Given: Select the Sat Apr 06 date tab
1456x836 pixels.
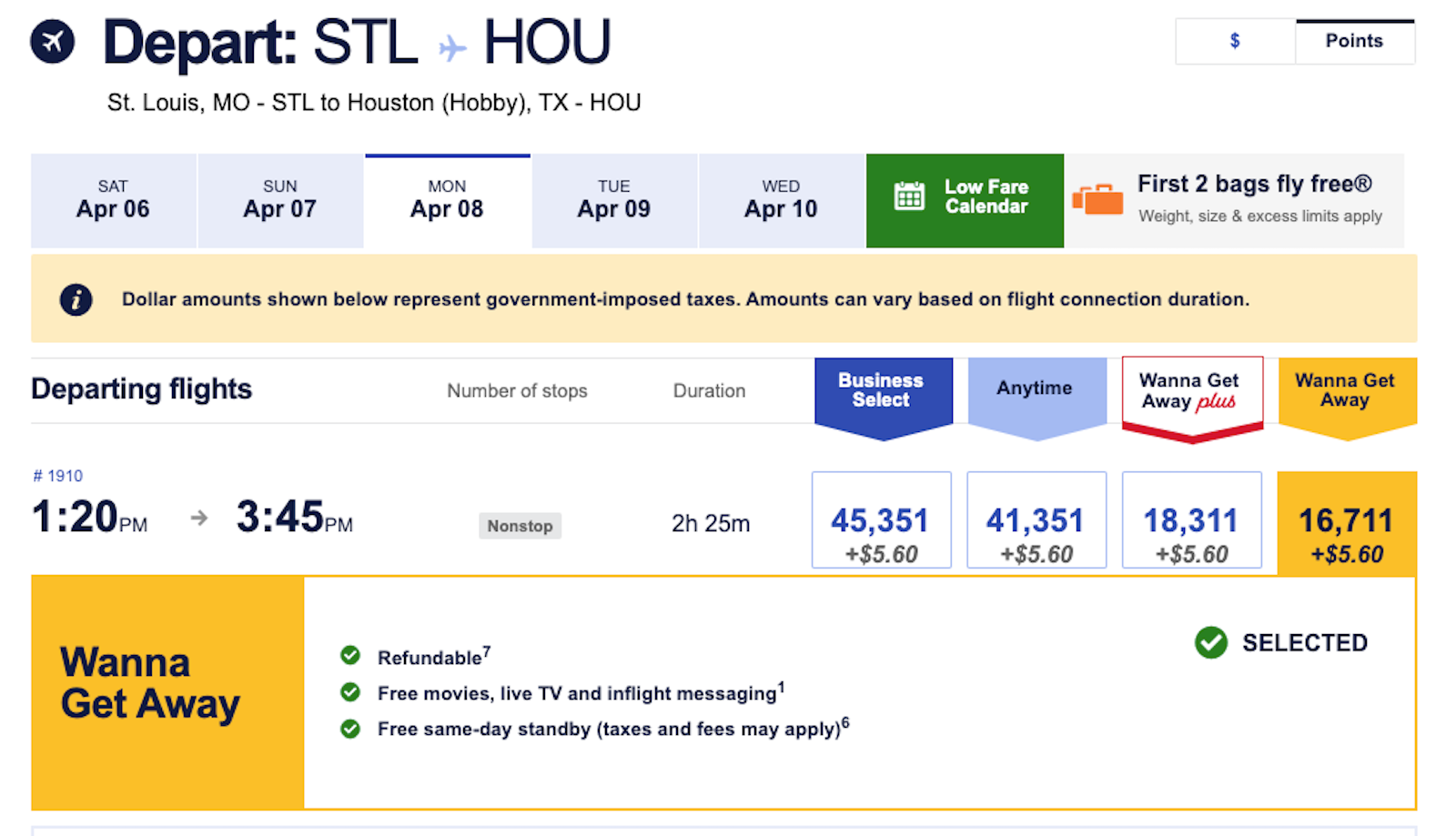Looking at the screenshot, I should [113, 201].
